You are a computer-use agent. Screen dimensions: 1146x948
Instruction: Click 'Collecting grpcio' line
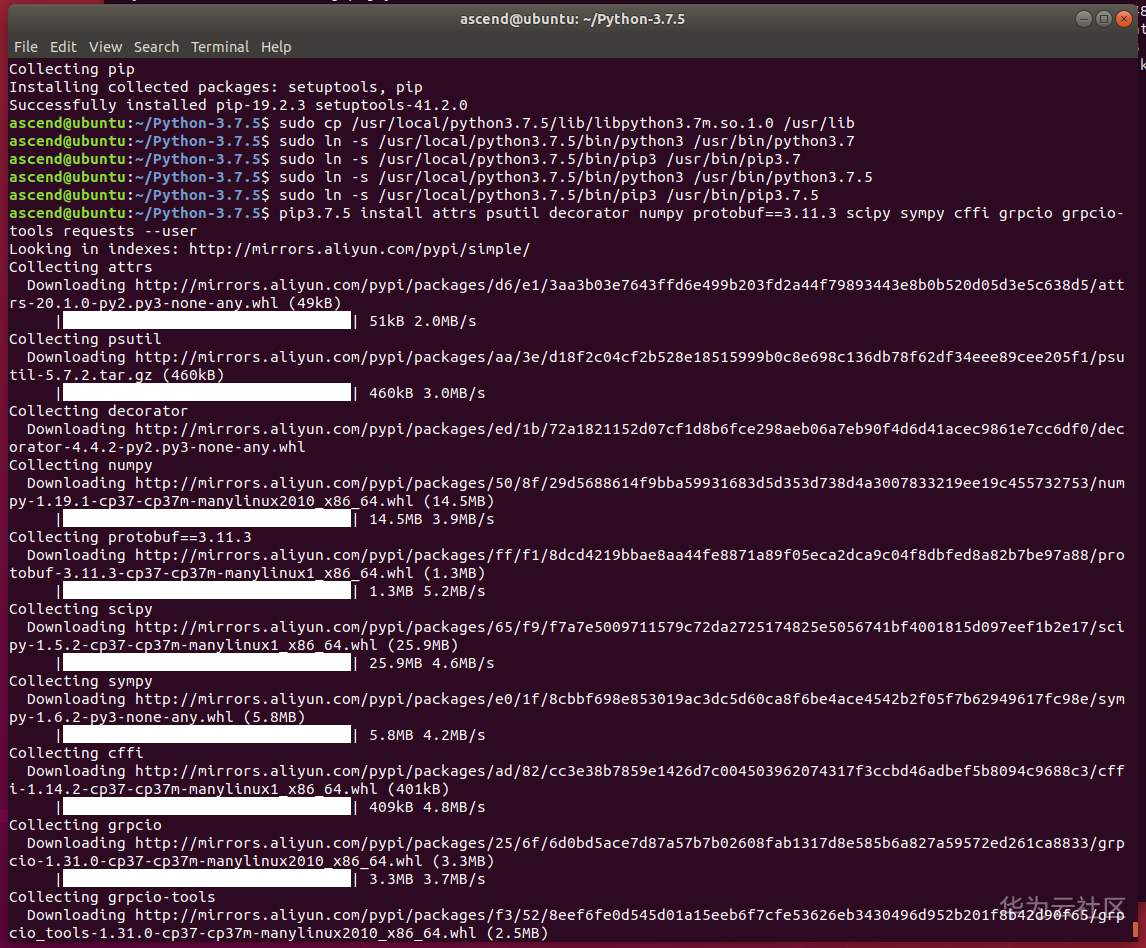pos(85,825)
